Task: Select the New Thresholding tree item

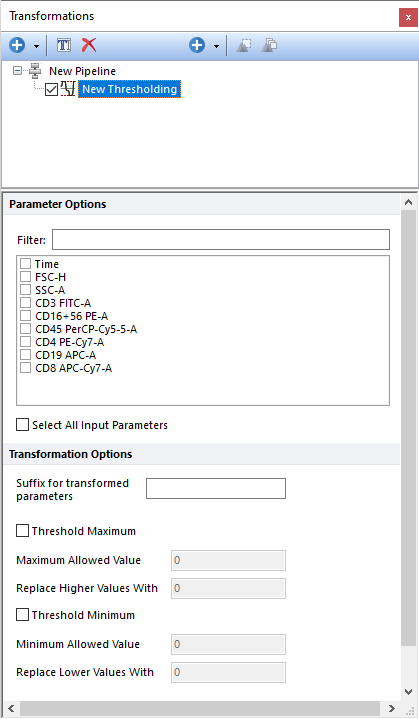Action: pyautogui.click(x=129, y=89)
